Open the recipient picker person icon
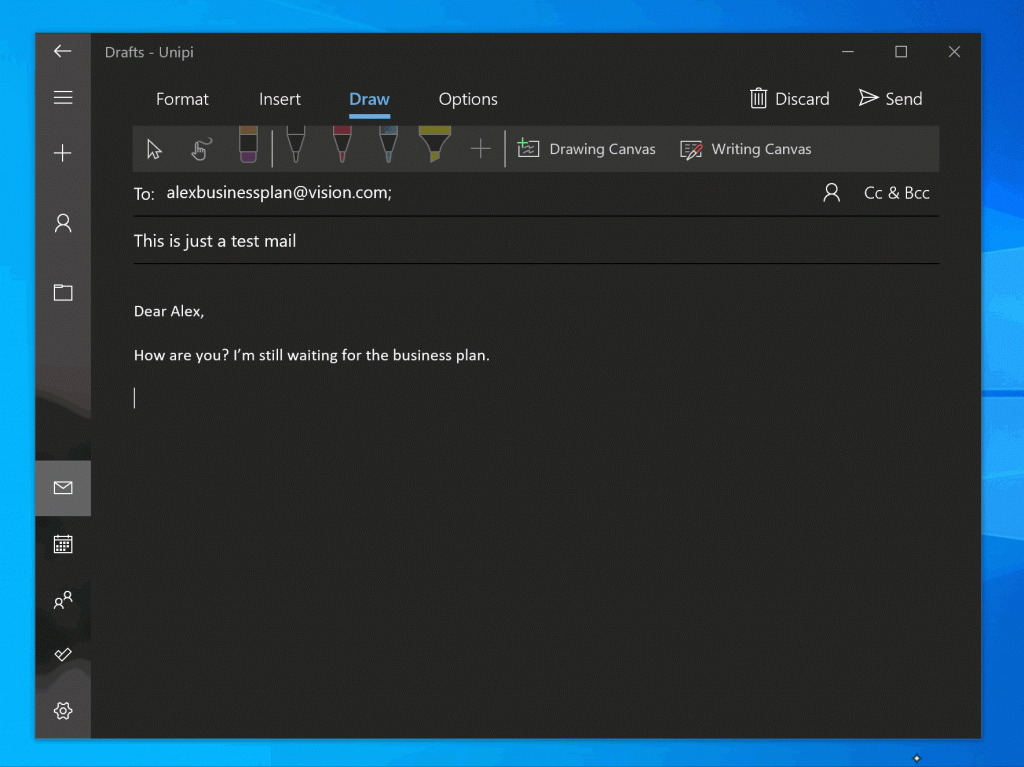This screenshot has height=767, width=1024. [x=831, y=192]
